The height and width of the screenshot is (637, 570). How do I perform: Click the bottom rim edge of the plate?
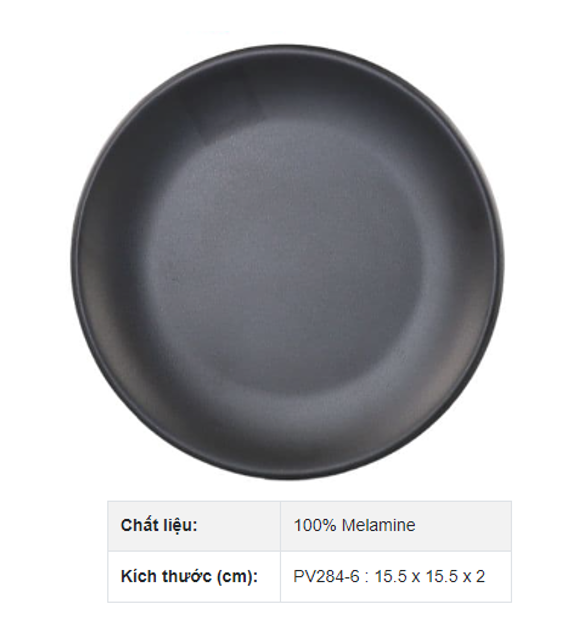coord(288,477)
